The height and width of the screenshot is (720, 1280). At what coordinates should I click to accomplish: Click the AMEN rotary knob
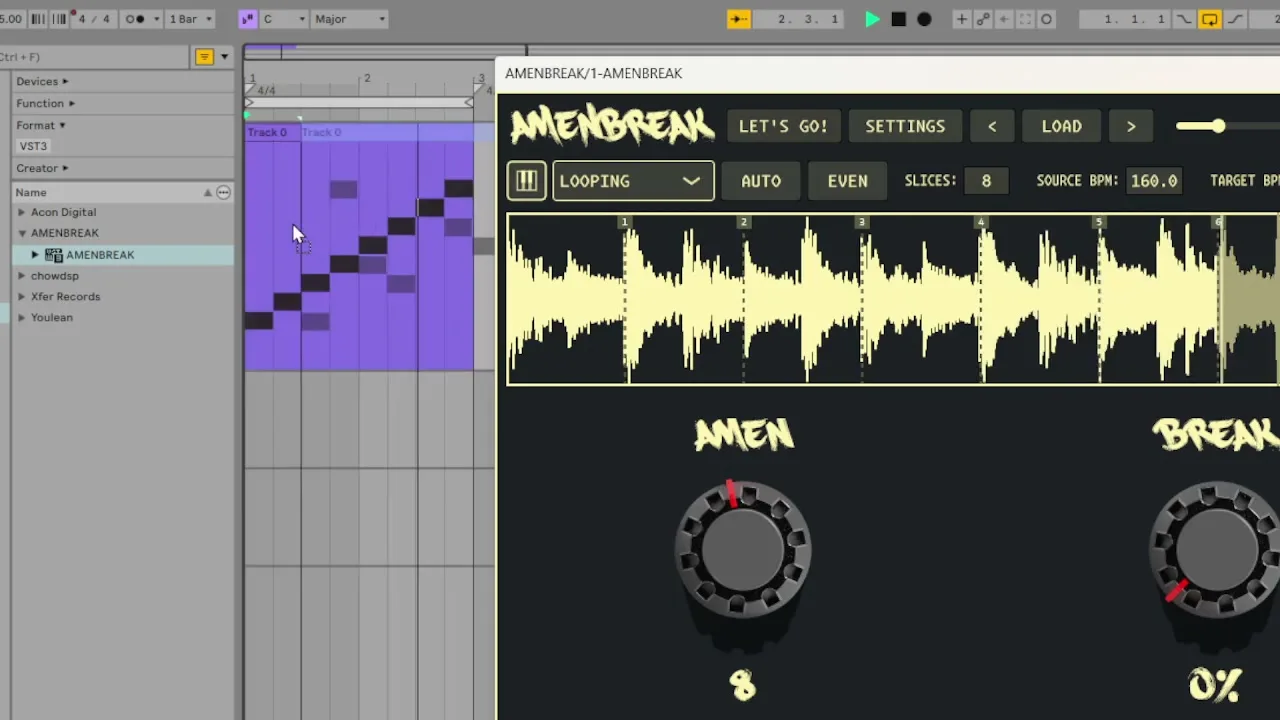[743, 548]
